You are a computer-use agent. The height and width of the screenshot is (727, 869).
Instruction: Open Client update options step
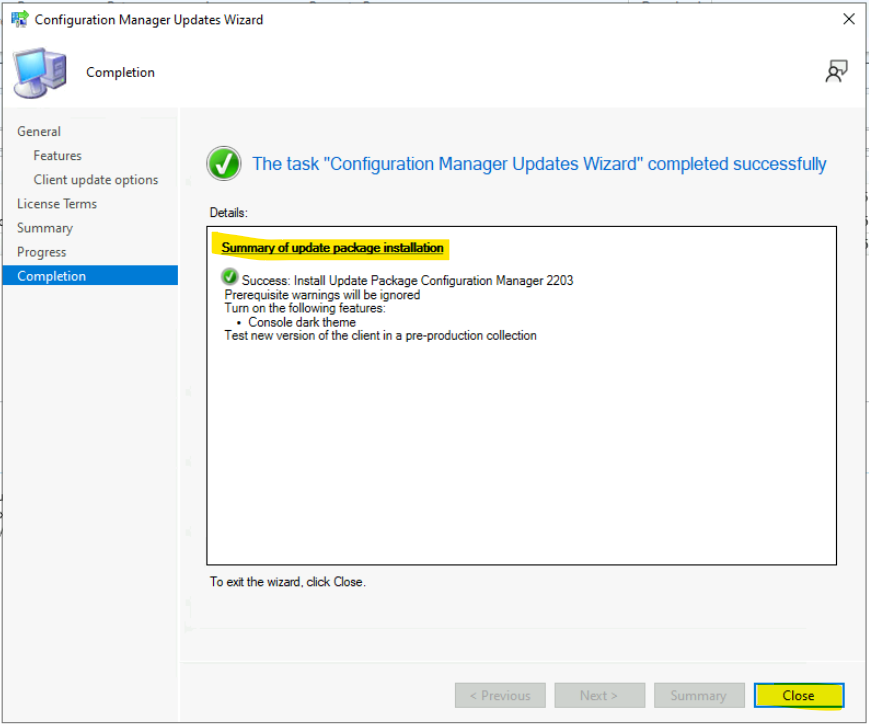(x=96, y=181)
